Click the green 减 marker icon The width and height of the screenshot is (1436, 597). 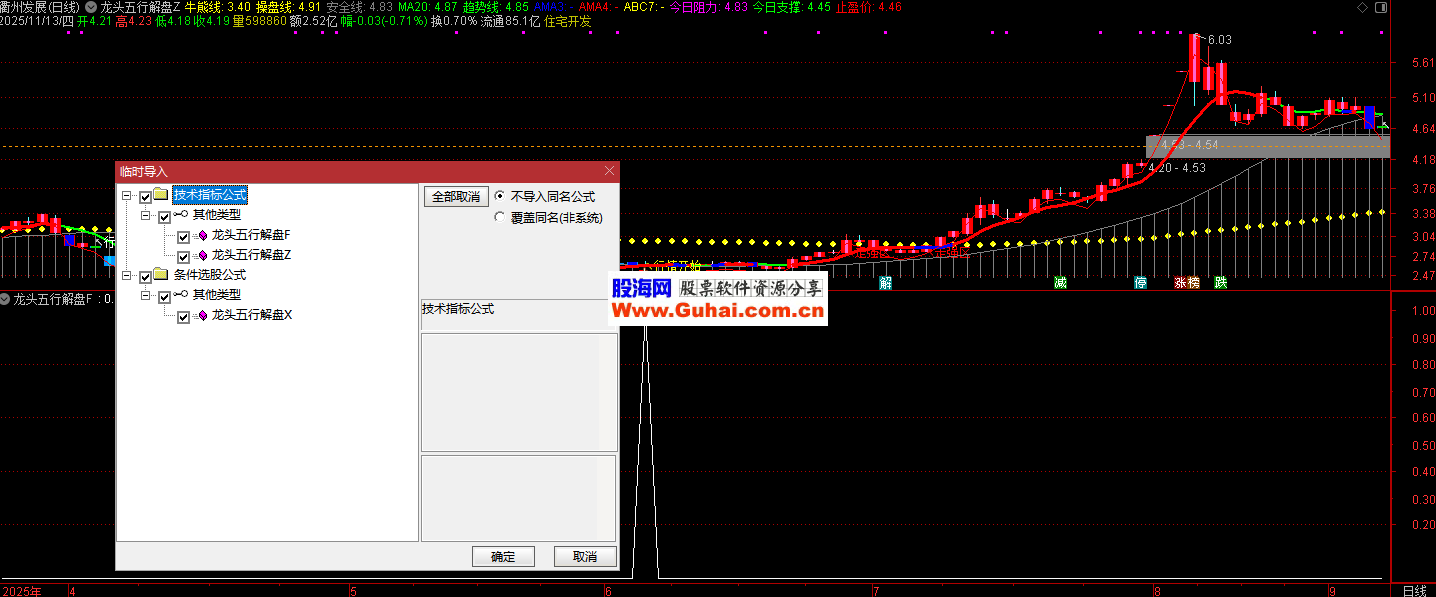pyautogui.click(x=1060, y=283)
